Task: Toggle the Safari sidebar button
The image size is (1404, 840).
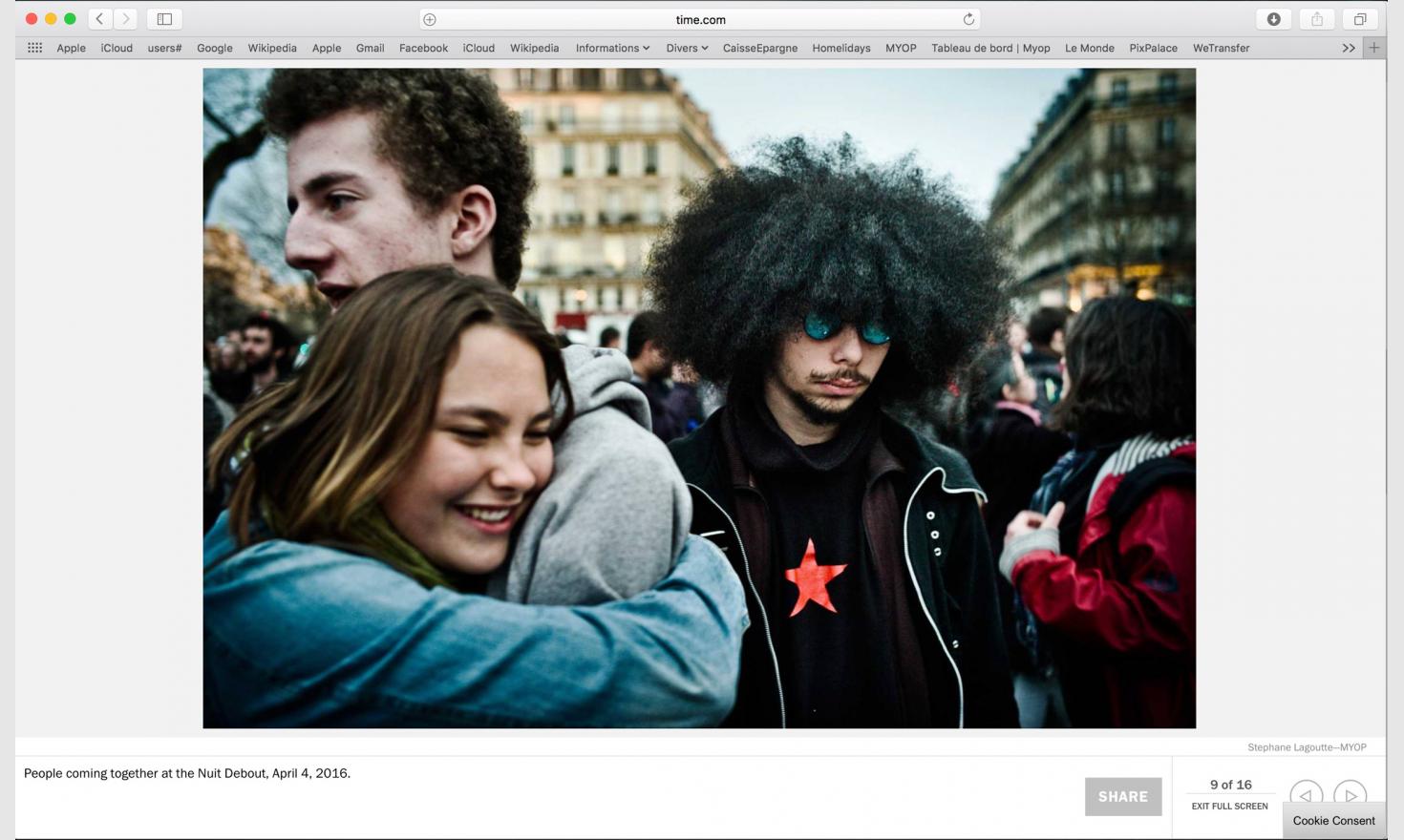Action: pyautogui.click(x=164, y=19)
